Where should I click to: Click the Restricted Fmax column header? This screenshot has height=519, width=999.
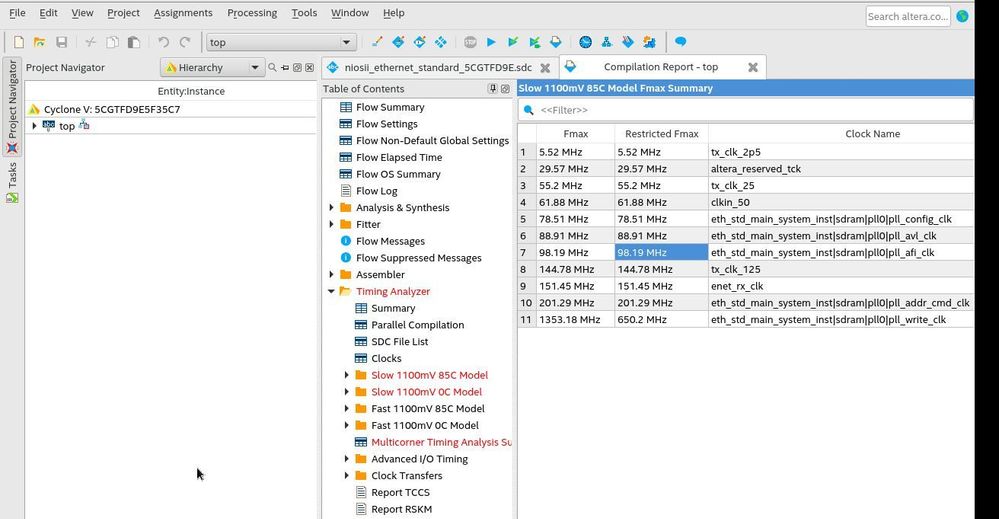coord(661,134)
